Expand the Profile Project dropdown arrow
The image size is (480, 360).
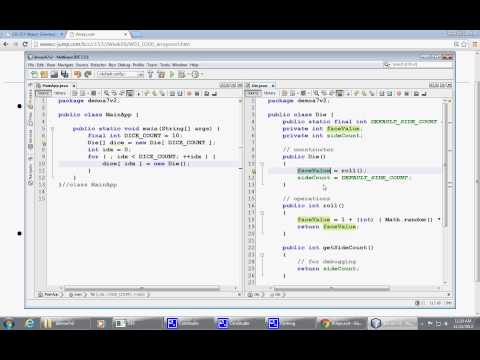[x=202, y=74]
